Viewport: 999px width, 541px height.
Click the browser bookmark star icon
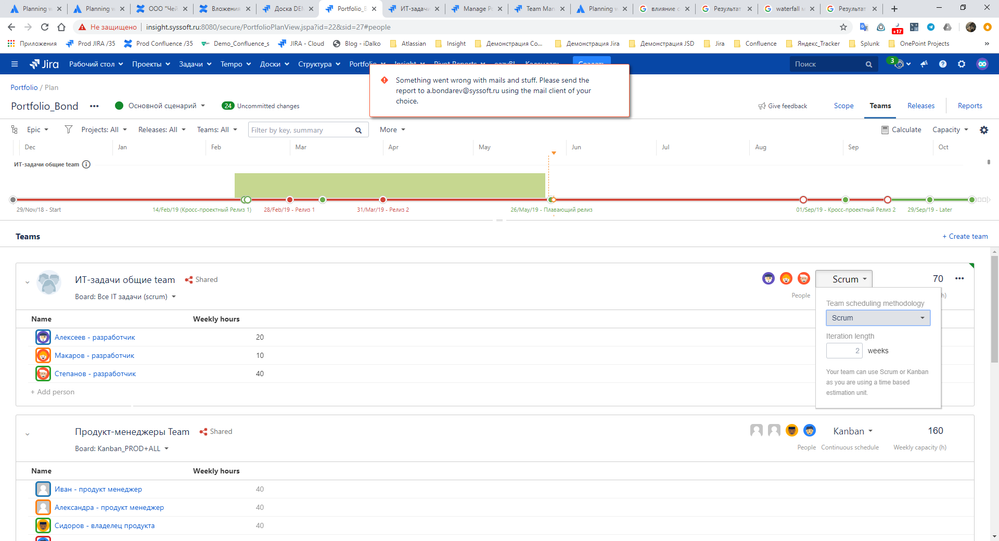[x=844, y=27]
